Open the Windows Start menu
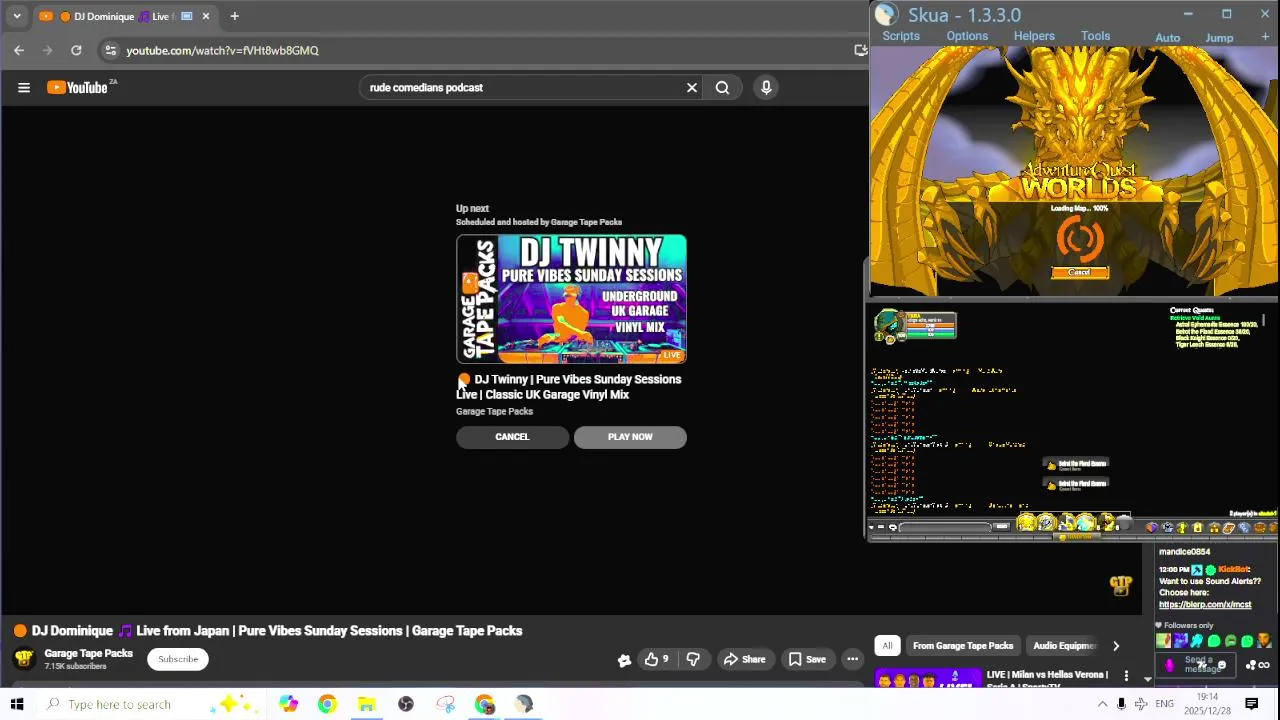 point(17,704)
